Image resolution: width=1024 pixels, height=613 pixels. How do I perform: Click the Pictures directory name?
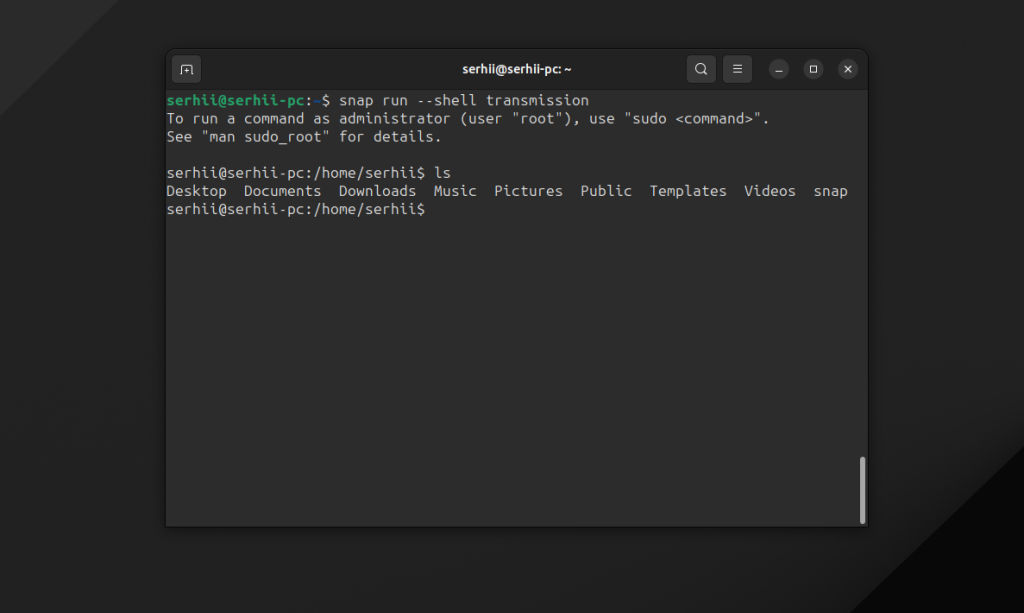[528, 191]
